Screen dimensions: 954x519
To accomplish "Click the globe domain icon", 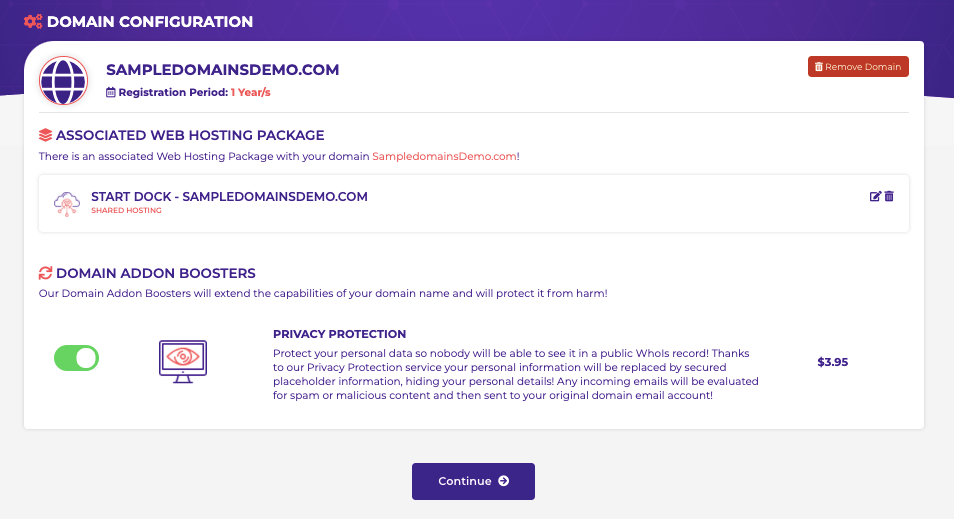I will coord(63,80).
